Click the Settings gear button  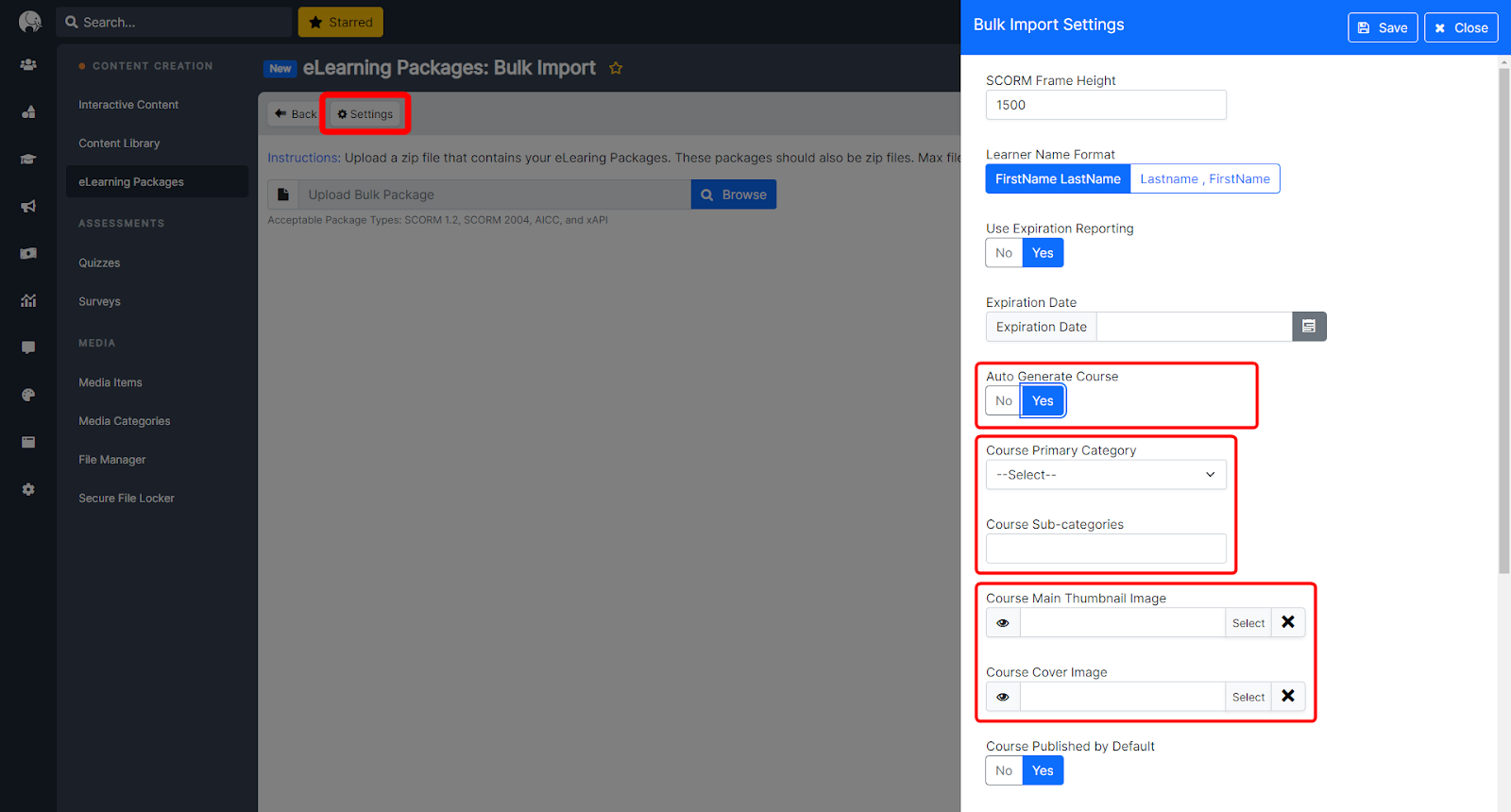click(x=365, y=114)
